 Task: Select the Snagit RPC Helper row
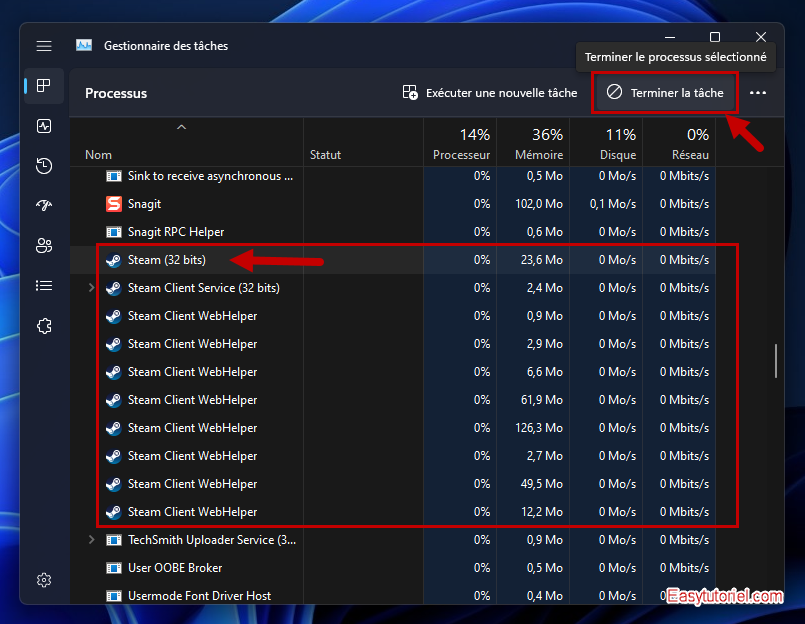tap(393, 232)
